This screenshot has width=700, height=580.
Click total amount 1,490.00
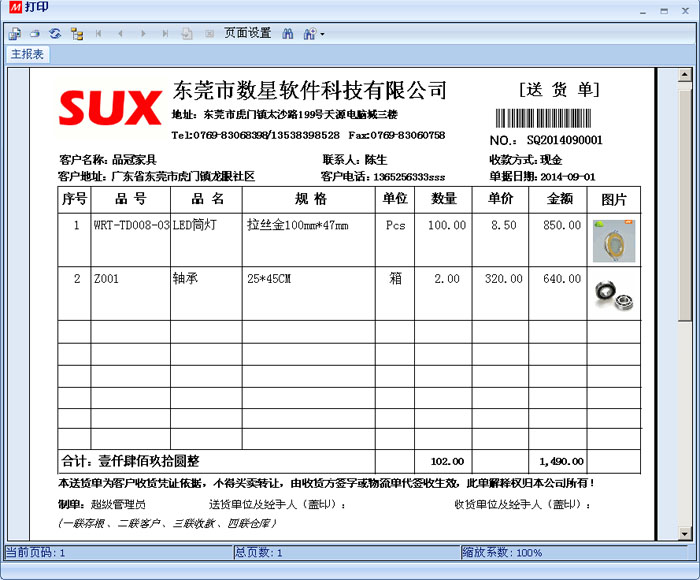562,462
